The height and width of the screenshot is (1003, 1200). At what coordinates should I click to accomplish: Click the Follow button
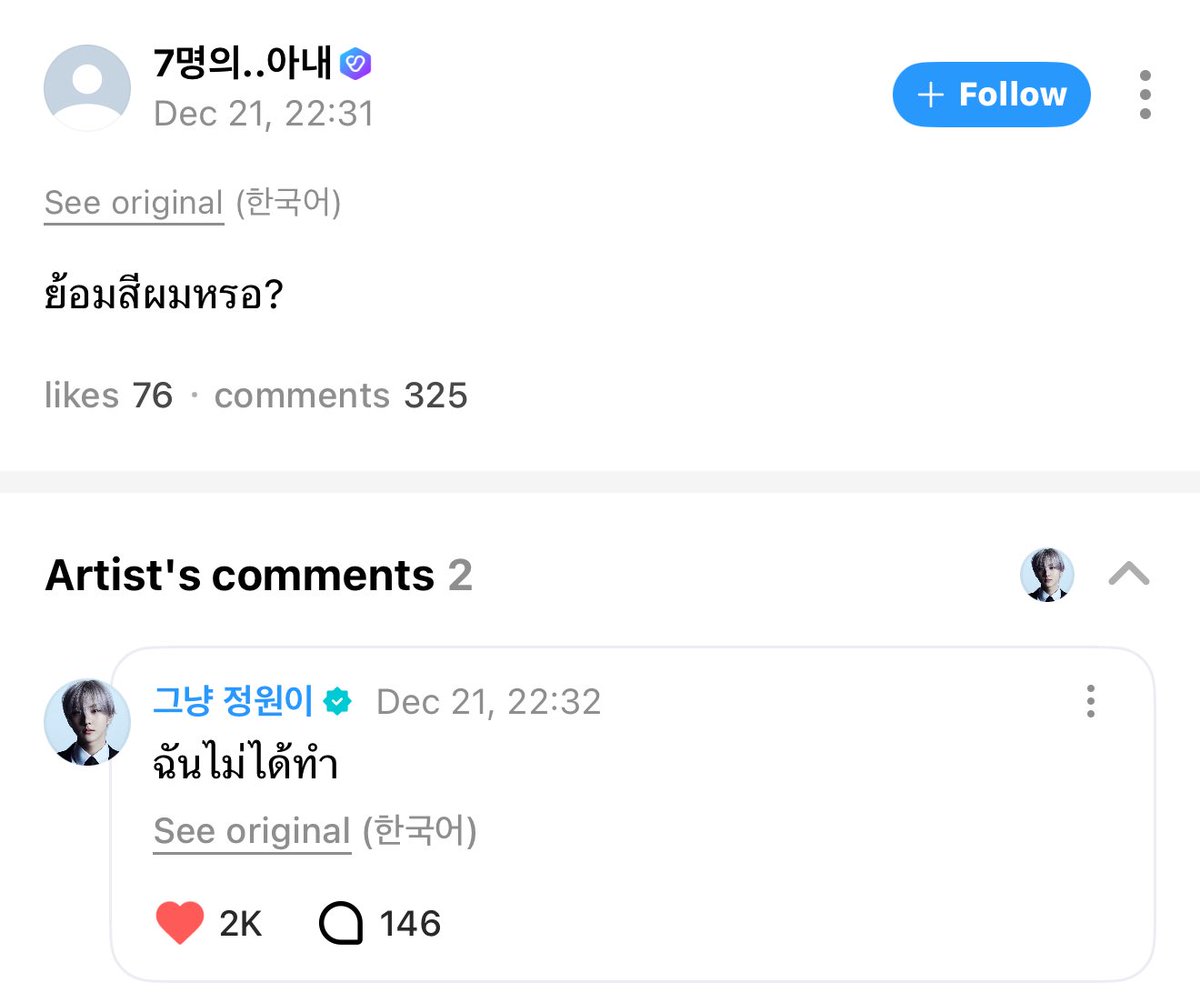pyautogui.click(x=991, y=95)
